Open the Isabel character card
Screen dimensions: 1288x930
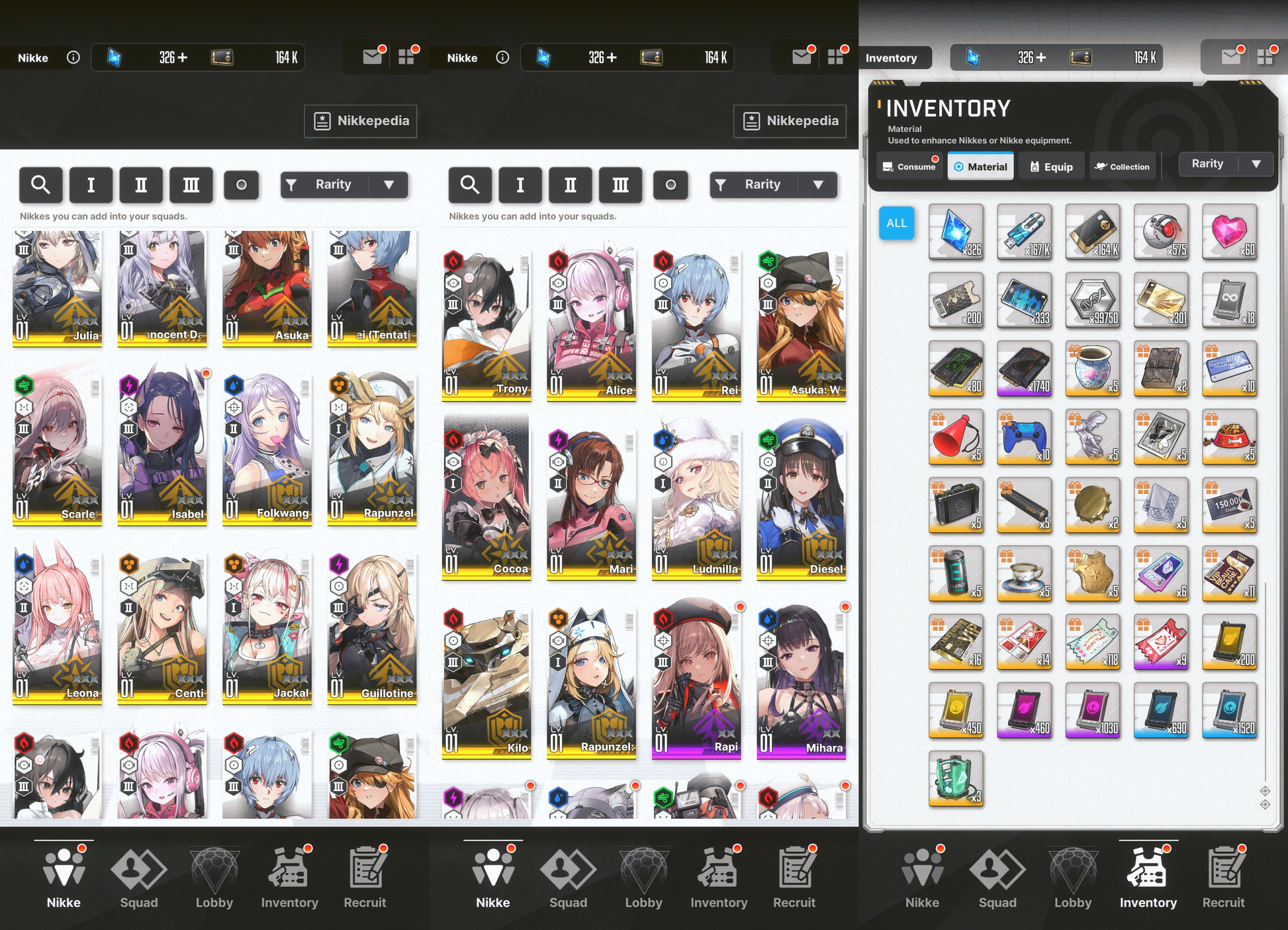pyautogui.click(x=162, y=450)
